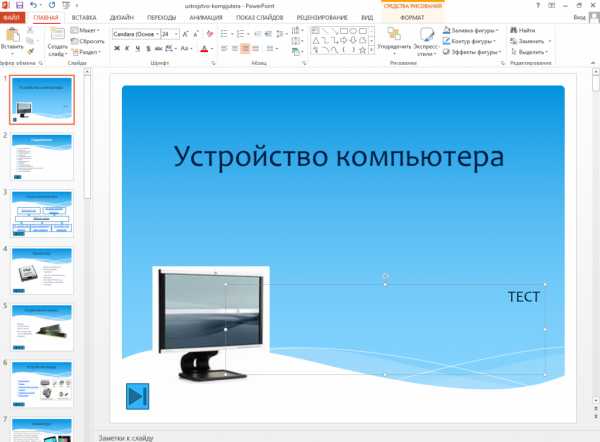This screenshot has height=442, width=600.
Task: Align text to the left
Action: [x=224, y=49]
